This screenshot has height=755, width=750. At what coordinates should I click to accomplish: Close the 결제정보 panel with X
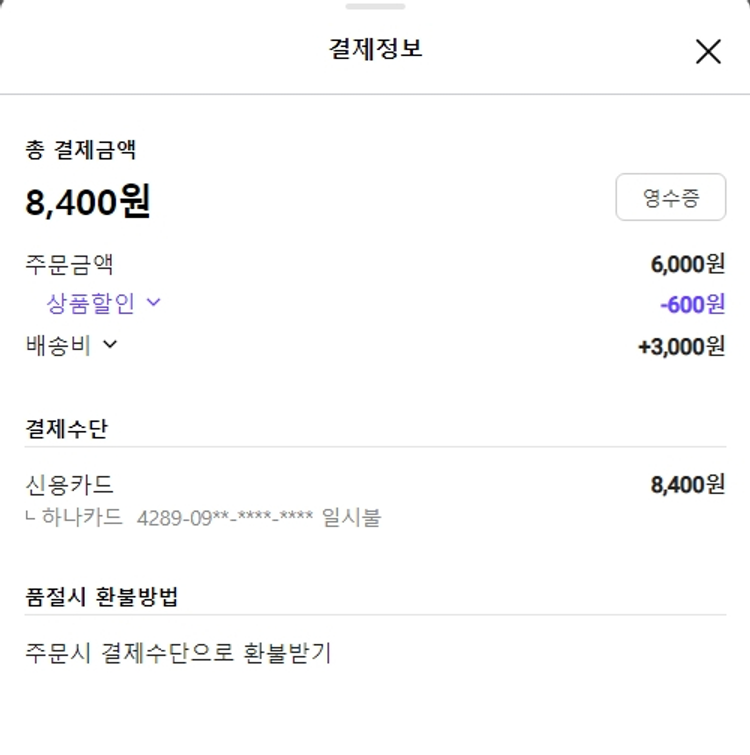point(708,52)
